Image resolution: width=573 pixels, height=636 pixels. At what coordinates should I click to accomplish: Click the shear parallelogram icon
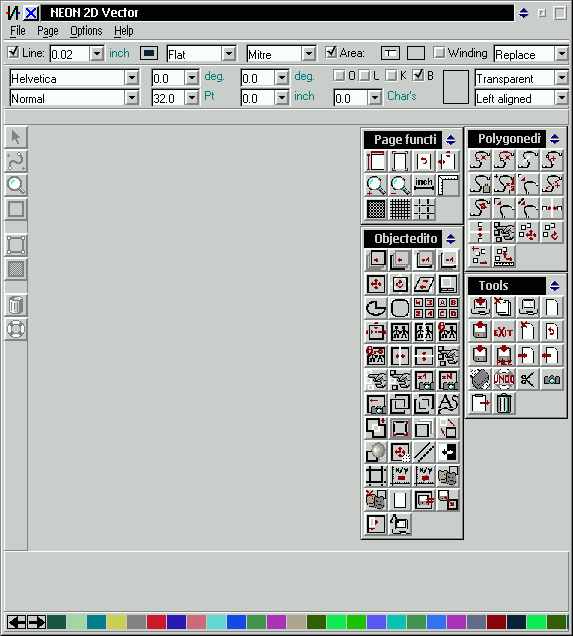click(x=424, y=284)
